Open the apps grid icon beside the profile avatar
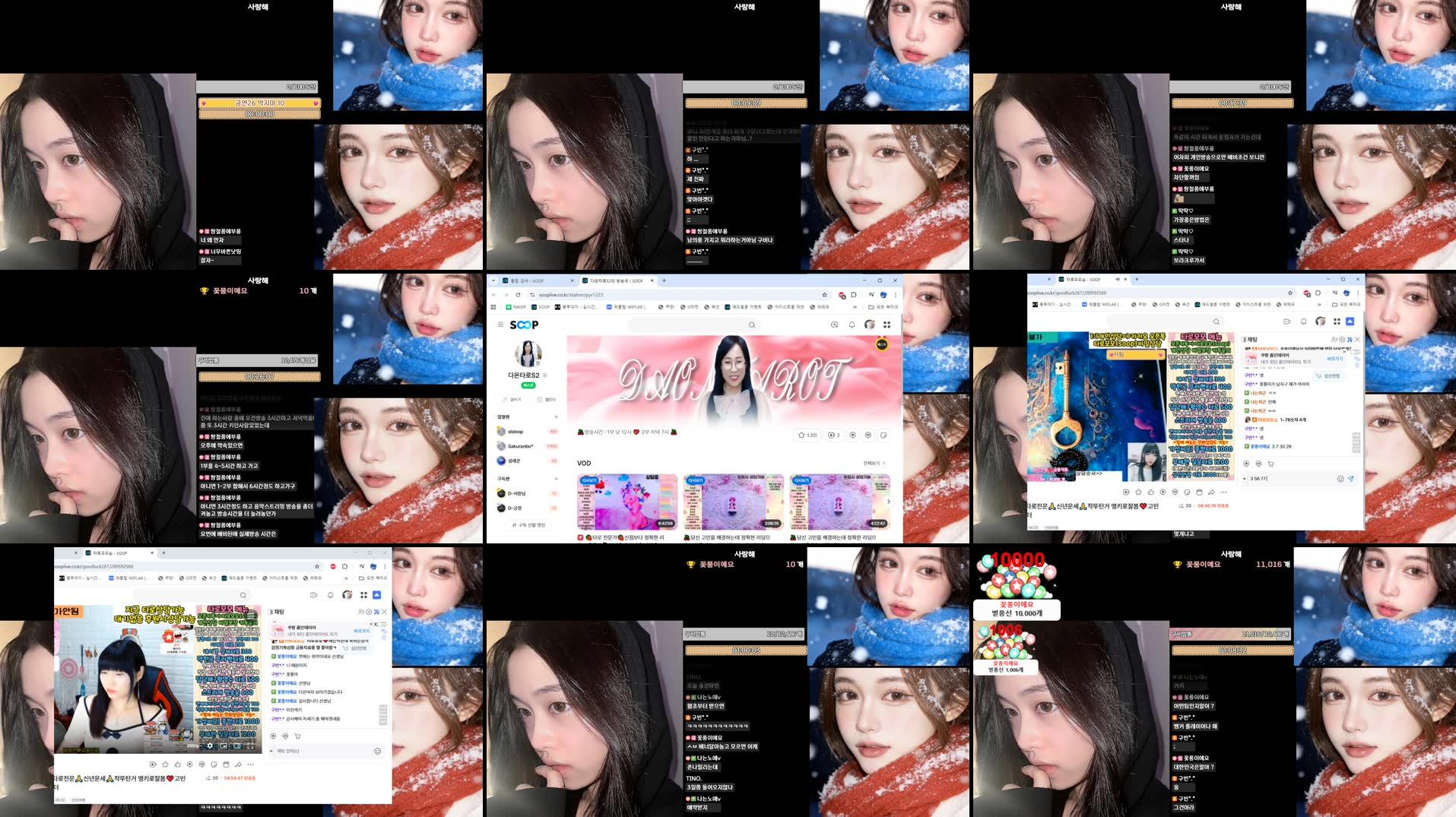 point(887,325)
